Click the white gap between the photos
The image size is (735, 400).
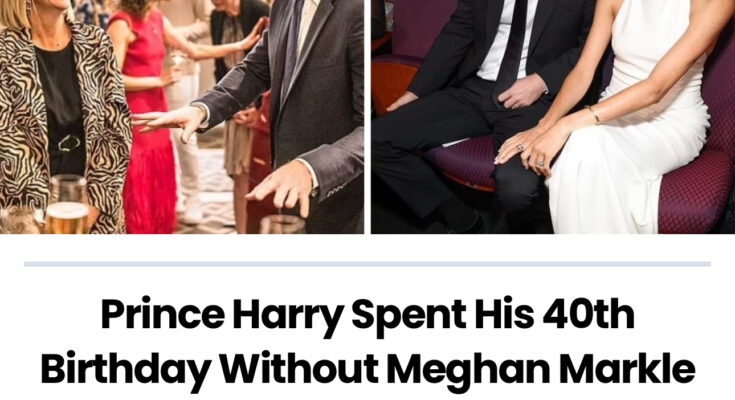[368, 117]
